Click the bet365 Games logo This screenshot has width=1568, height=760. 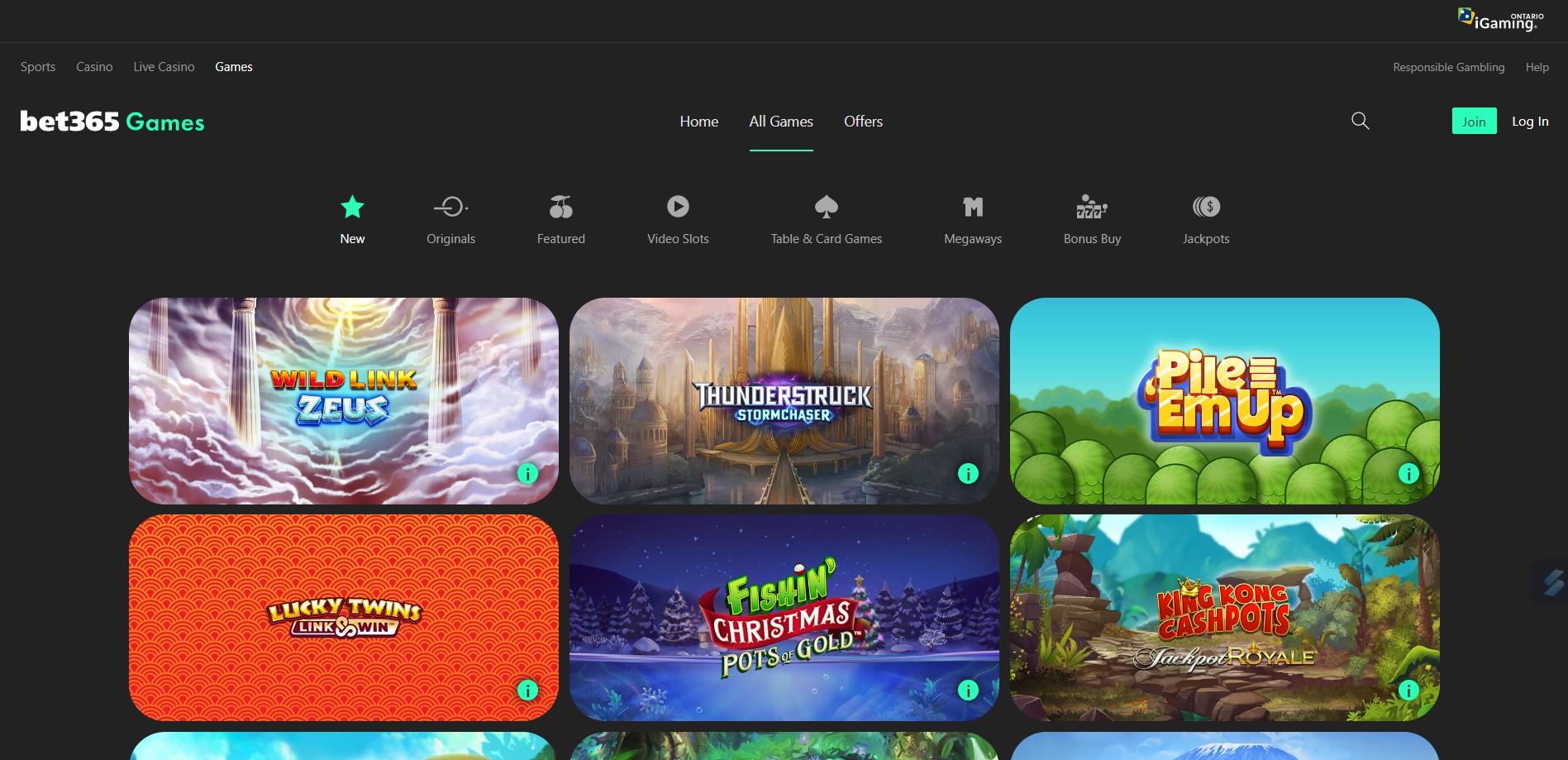coord(112,122)
